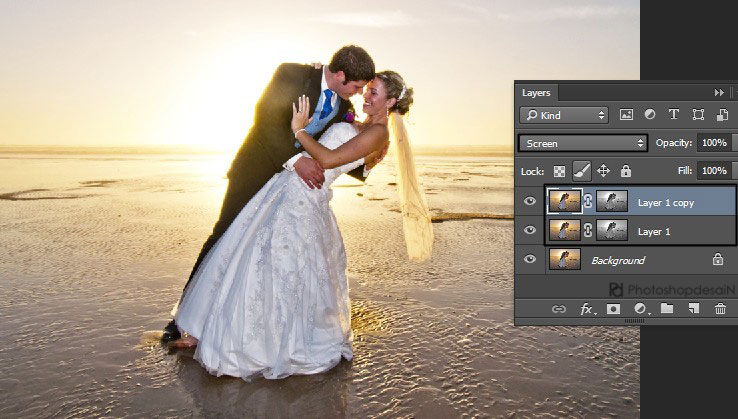Filter for type layers
This screenshot has width=738, height=419.
[x=674, y=115]
